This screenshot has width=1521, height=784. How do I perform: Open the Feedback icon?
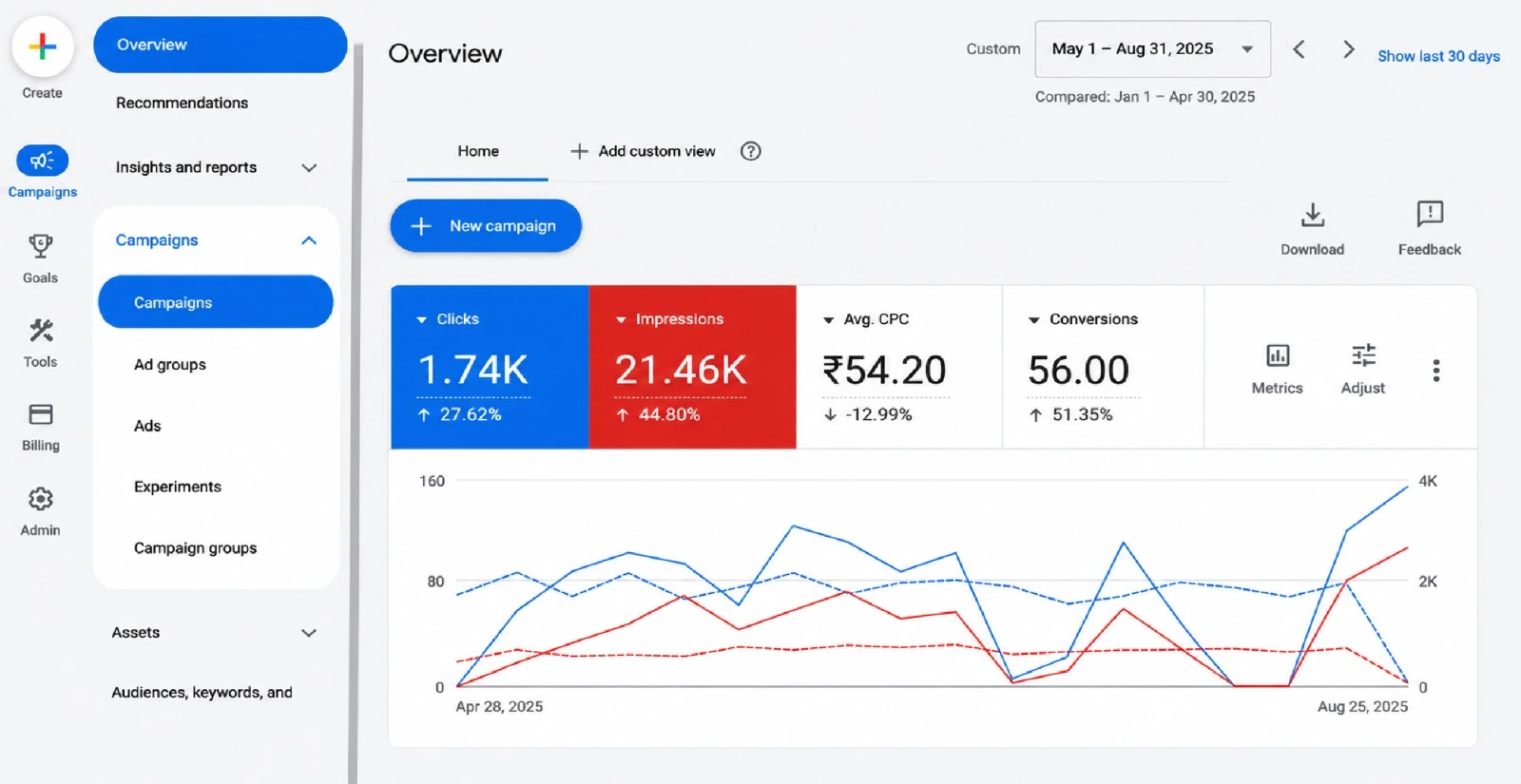(1429, 214)
